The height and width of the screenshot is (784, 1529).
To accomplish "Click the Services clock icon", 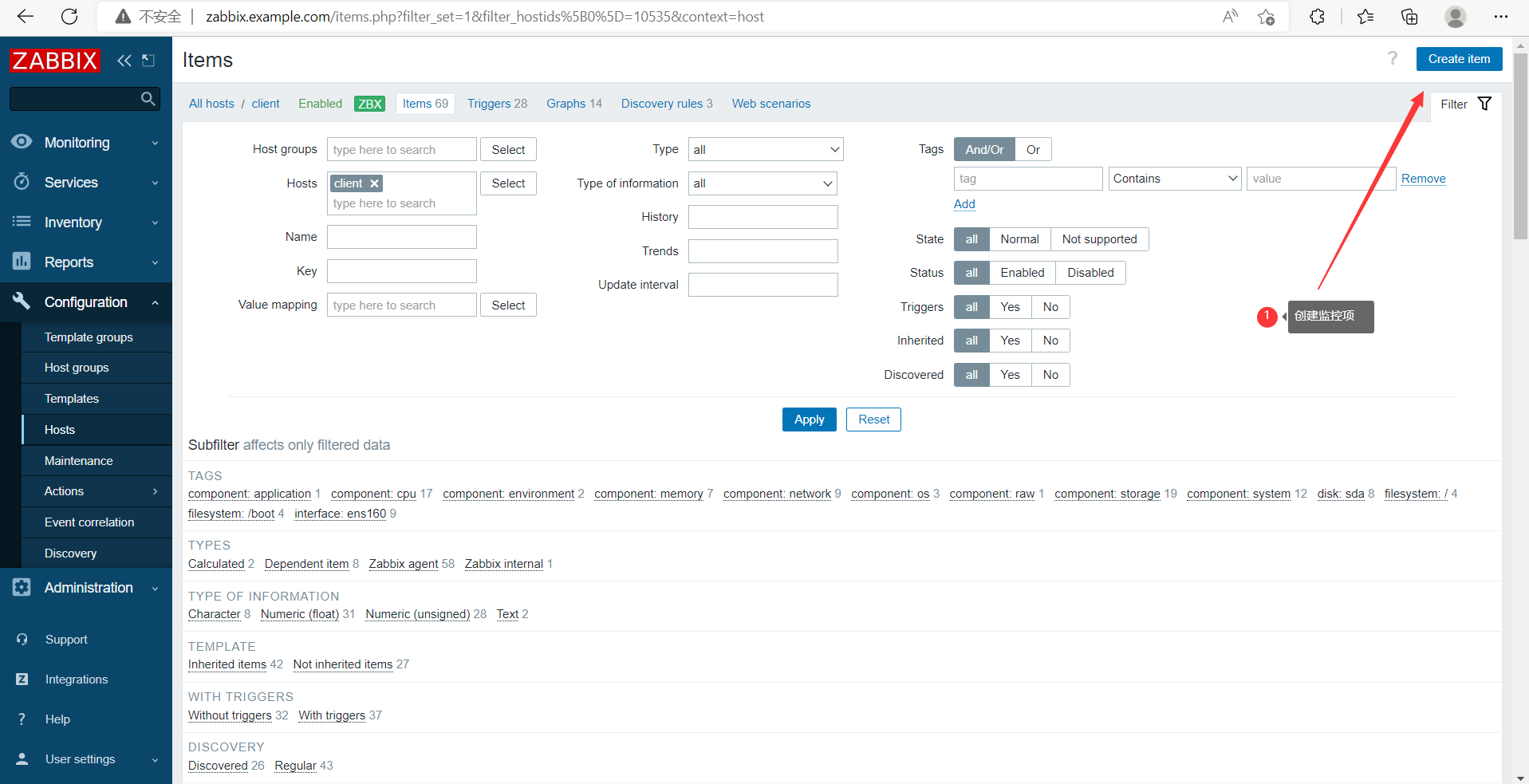I will (x=22, y=182).
